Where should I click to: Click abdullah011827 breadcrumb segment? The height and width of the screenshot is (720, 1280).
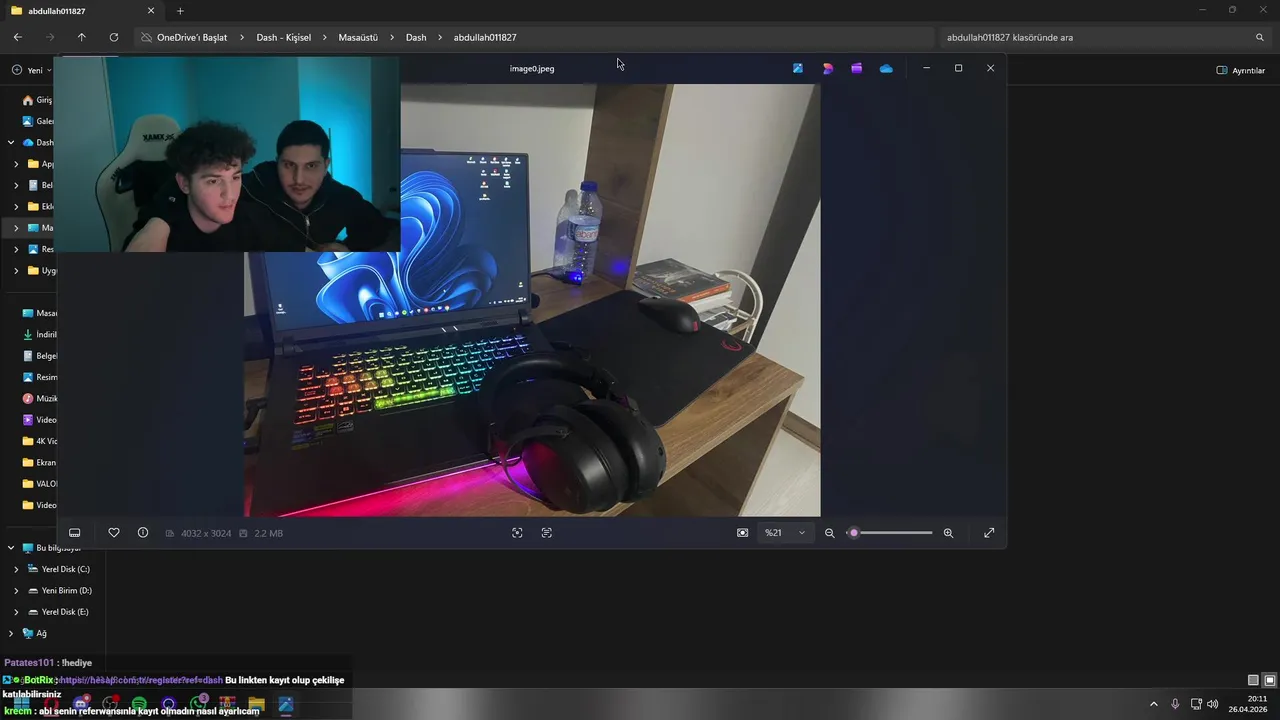485,37
